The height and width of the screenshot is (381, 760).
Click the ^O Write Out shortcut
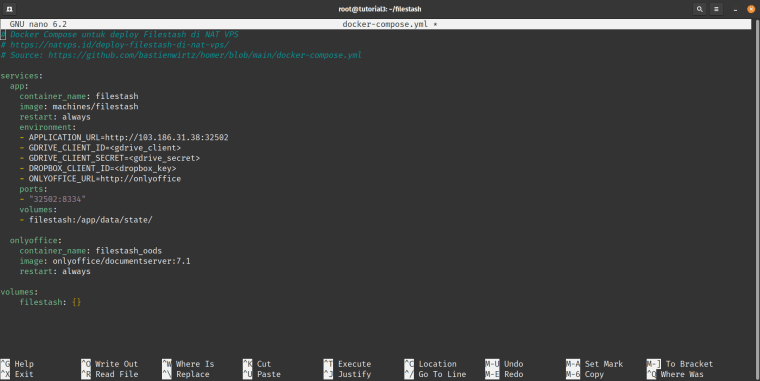click(110, 364)
